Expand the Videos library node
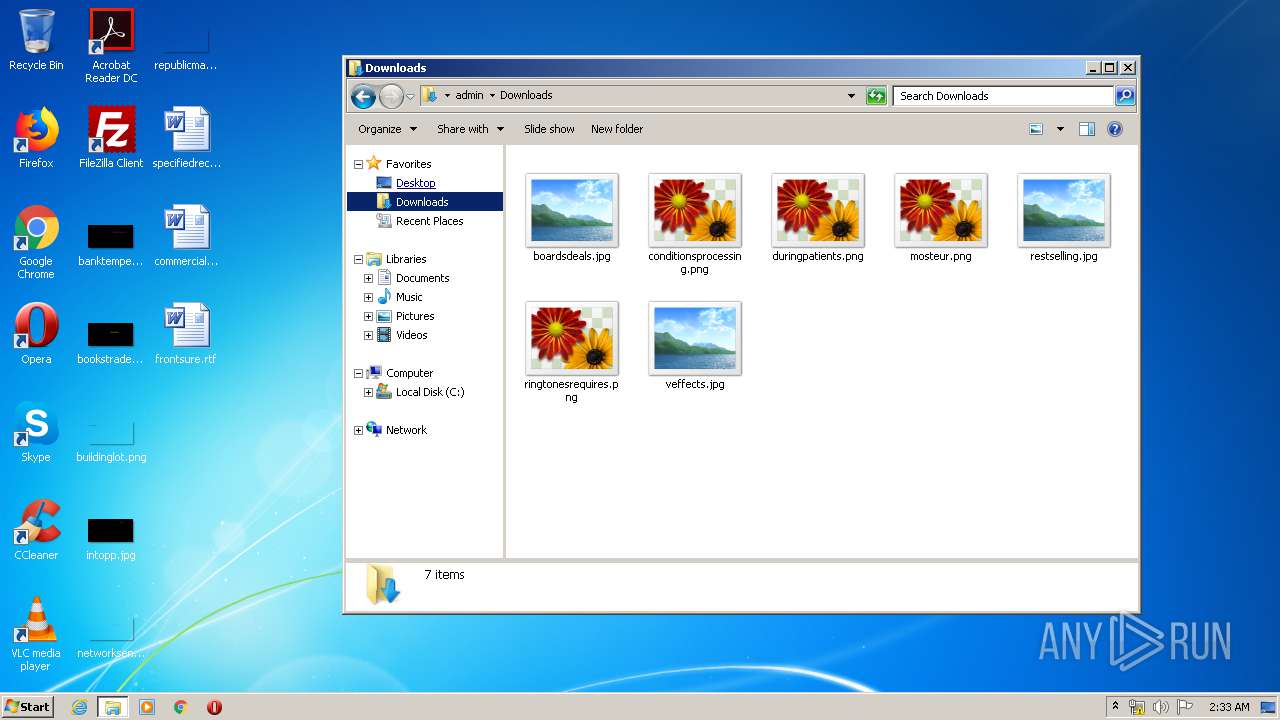This screenshot has width=1280, height=720. (x=368, y=335)
